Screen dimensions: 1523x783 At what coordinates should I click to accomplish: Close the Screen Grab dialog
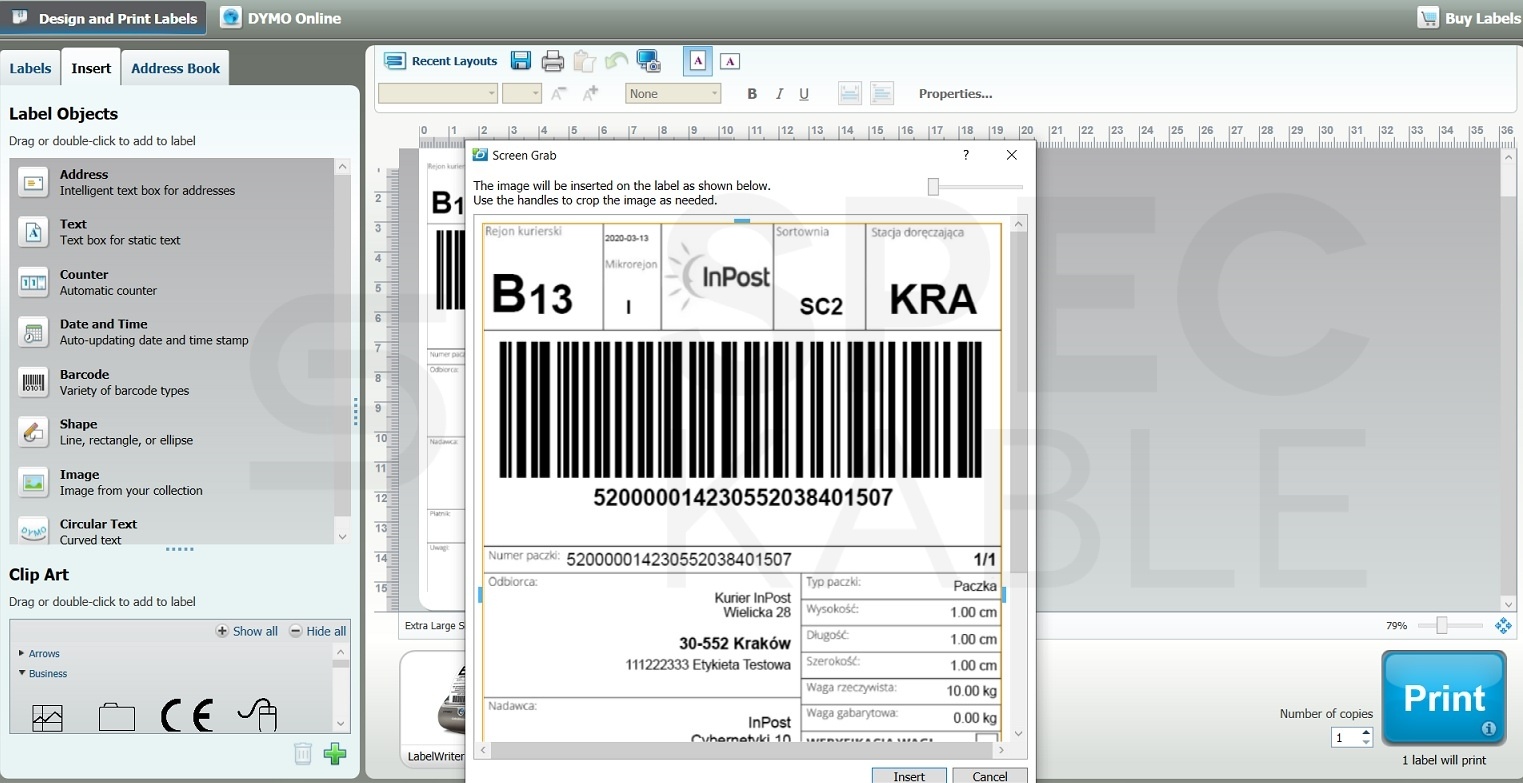(1012, 155)
